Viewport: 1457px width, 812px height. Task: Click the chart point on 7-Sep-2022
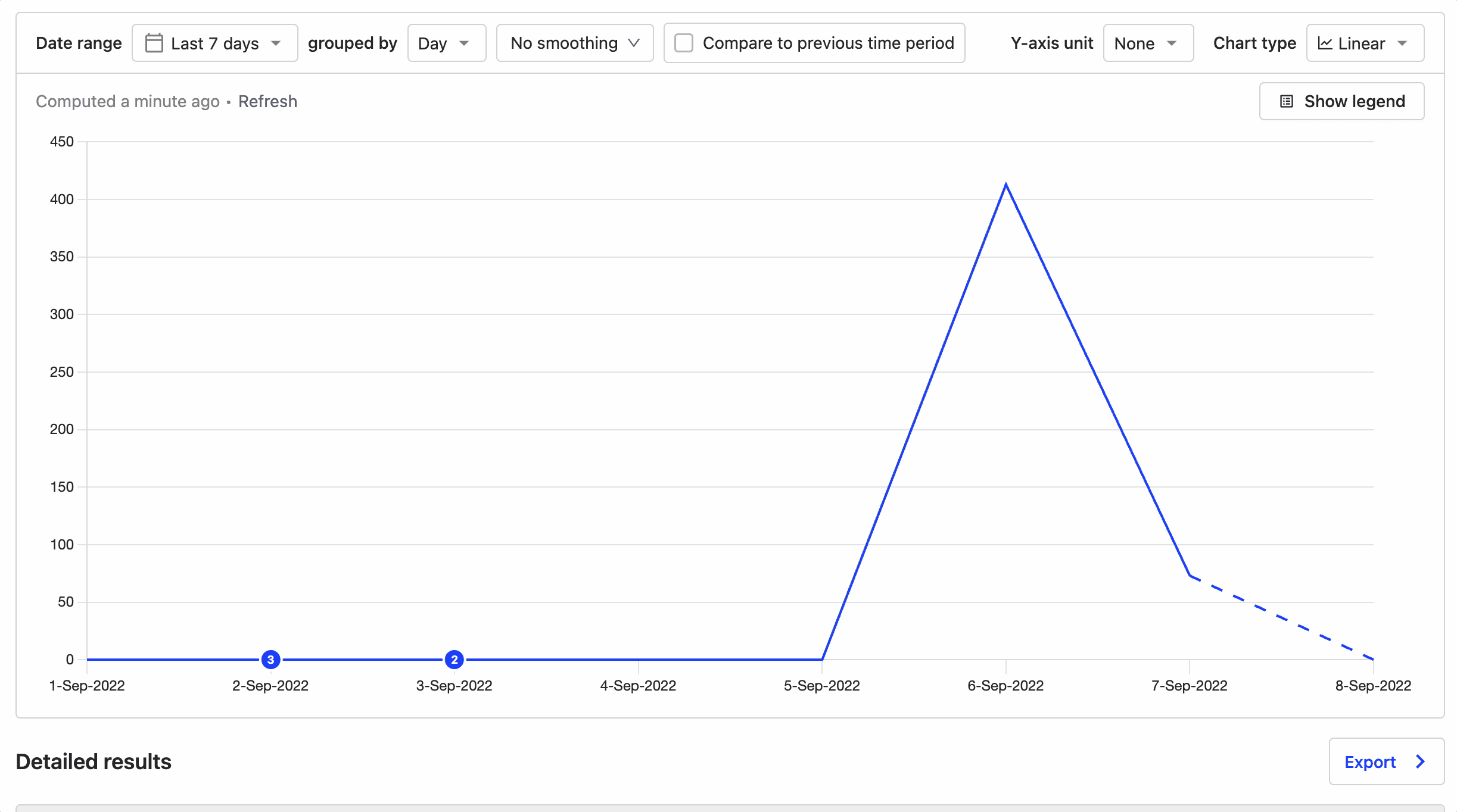(x=1189, y=575)
